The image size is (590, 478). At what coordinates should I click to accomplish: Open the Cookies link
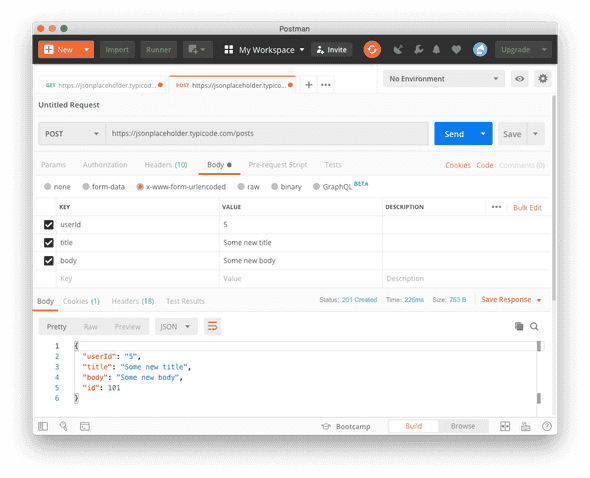pos(458,165)
